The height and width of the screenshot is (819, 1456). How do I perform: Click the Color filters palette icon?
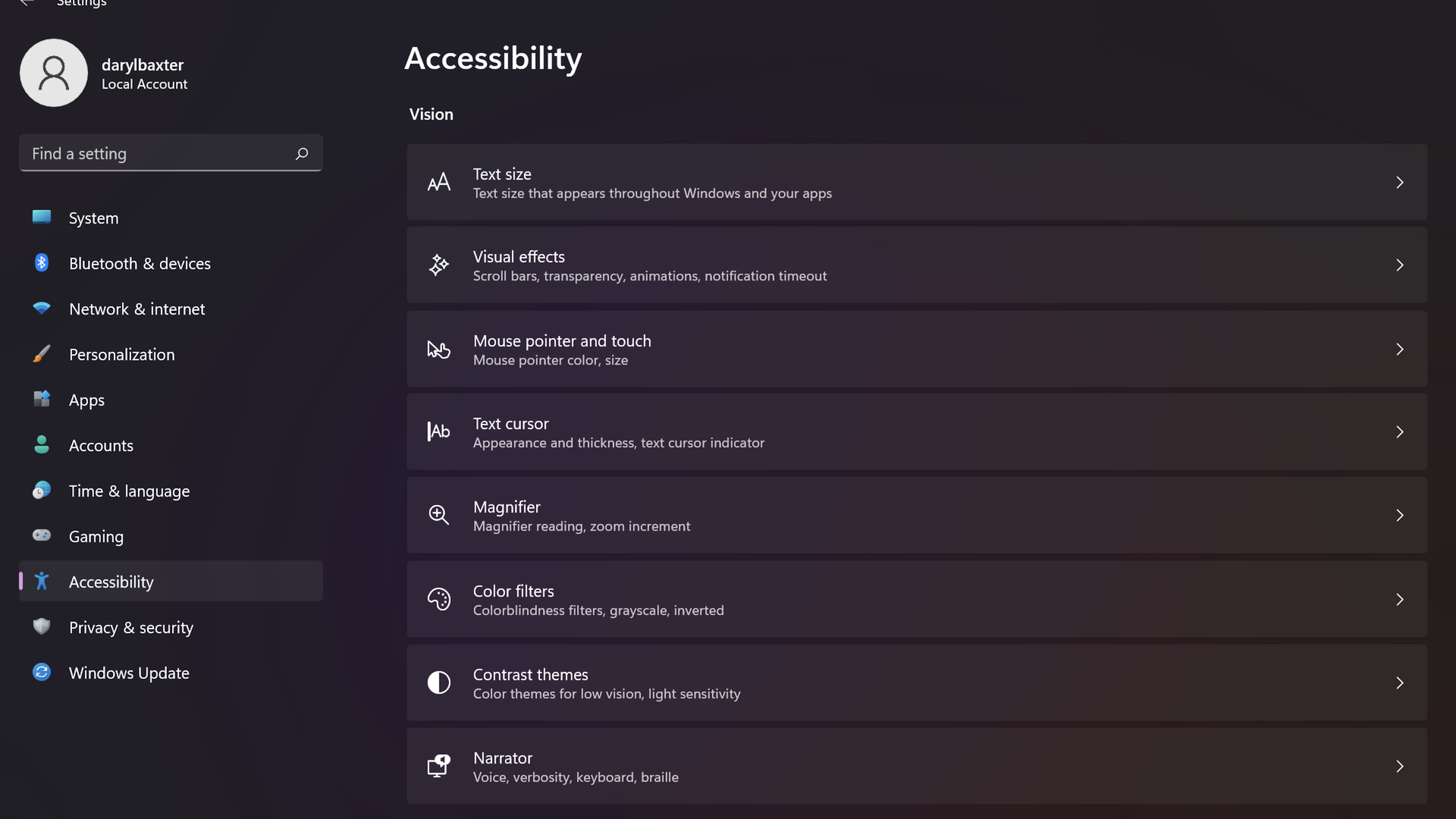[438, 599]
